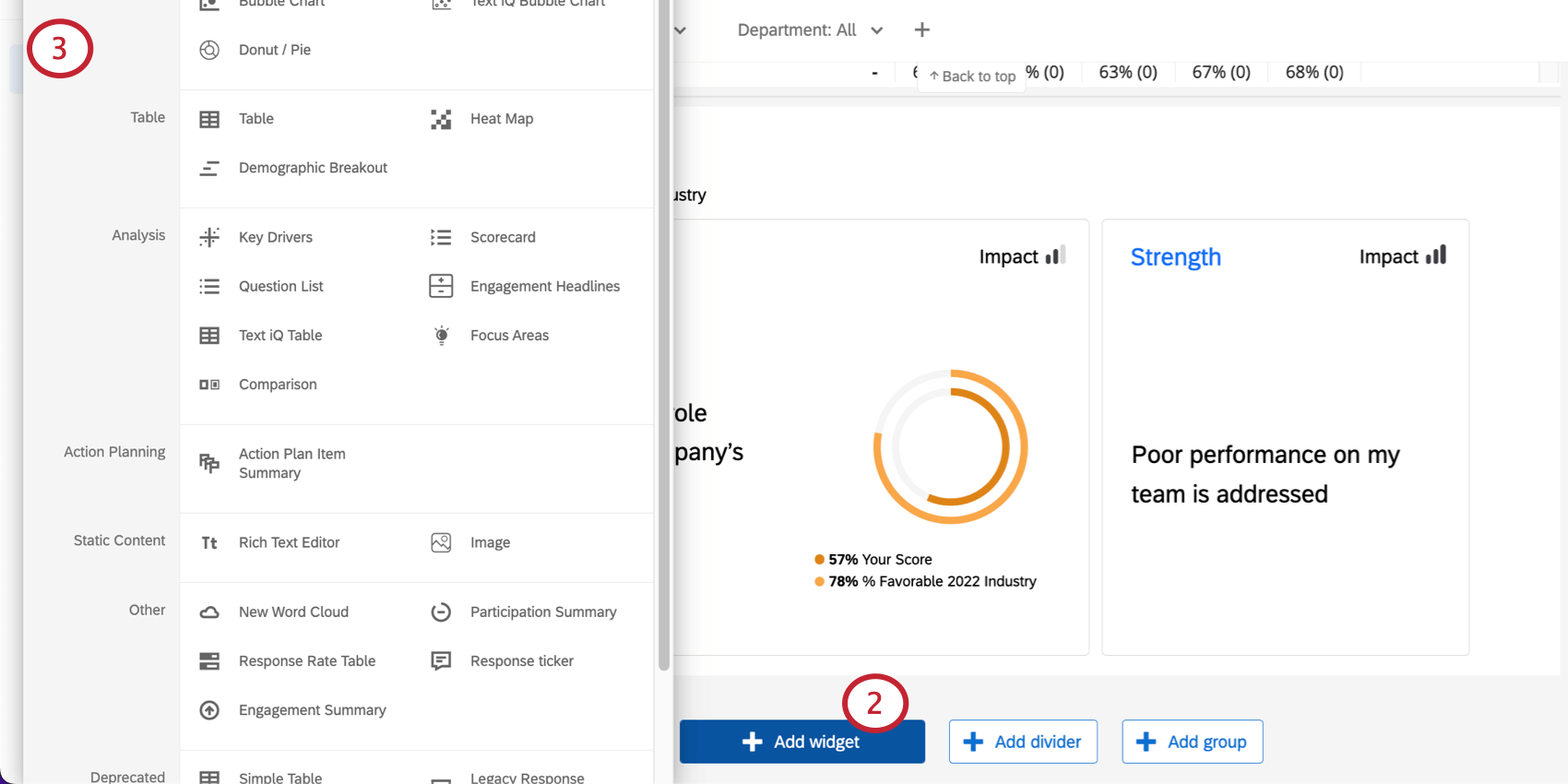Click the Engagement Headlines icon
Viewport: 1568px width, 784px height.
(441, 286)
